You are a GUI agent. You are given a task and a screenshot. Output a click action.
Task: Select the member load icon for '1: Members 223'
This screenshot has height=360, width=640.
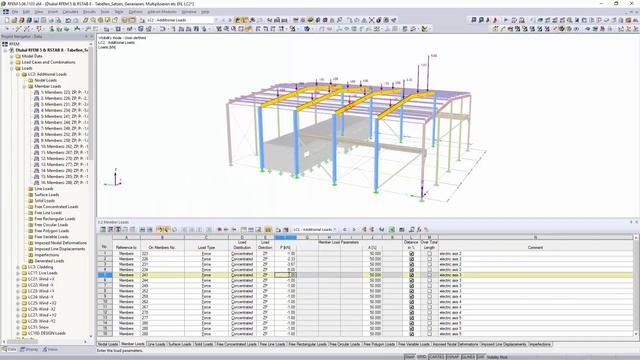tap(37, 92)
